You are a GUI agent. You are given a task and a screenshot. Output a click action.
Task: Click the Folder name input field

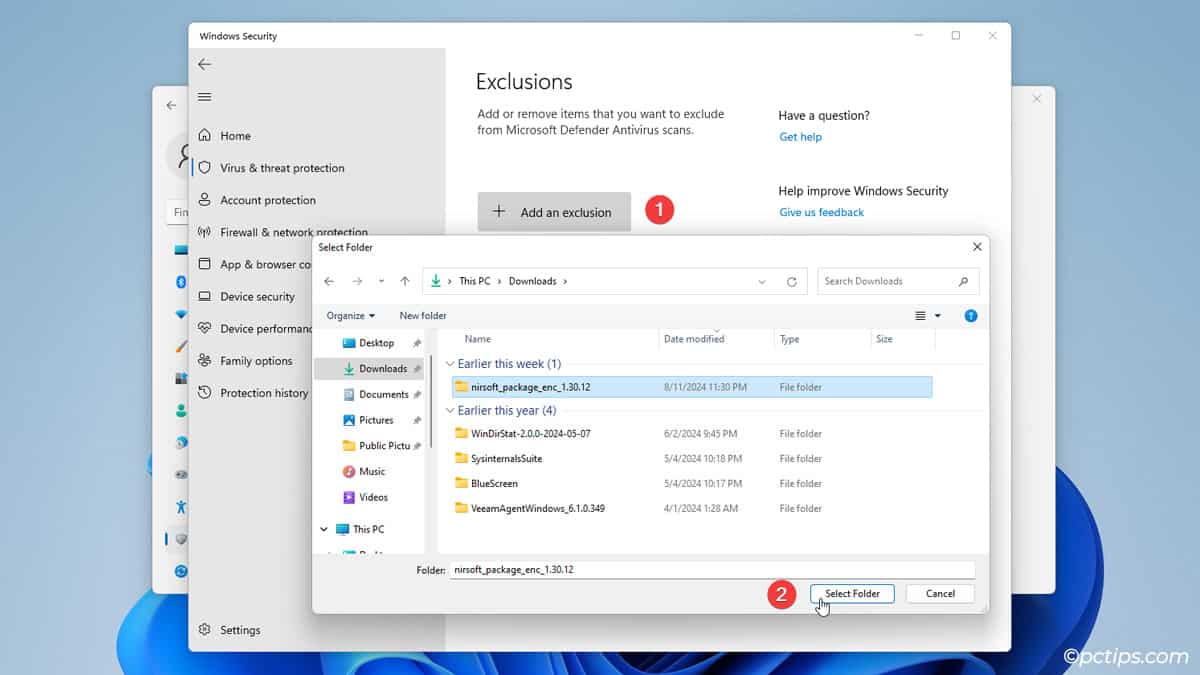(711, 569)
